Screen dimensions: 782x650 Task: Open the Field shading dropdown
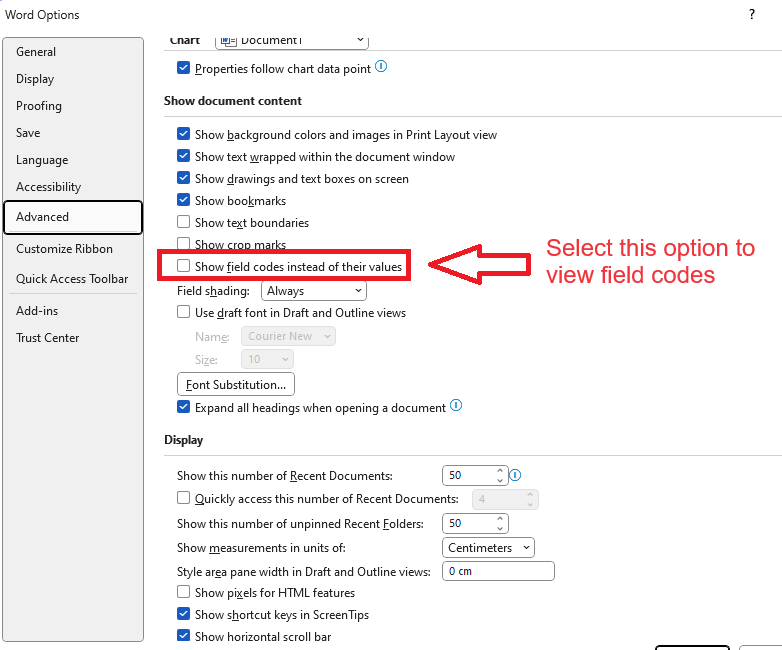pyautogui.click(x=314, y=291)
